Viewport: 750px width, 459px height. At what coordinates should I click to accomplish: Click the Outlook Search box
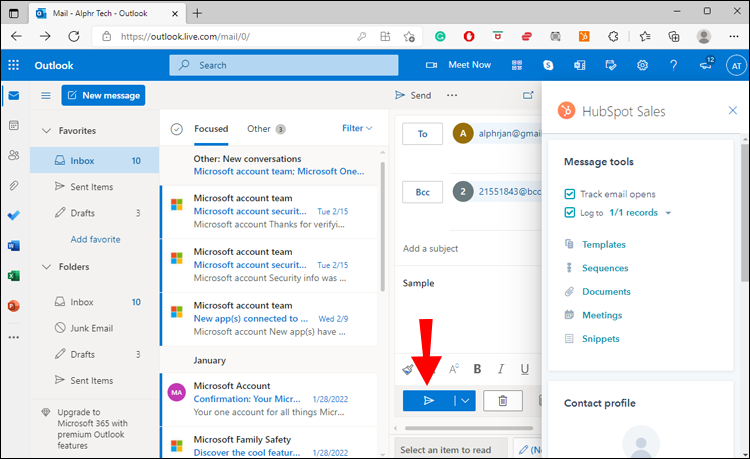[x=284, y=65]
